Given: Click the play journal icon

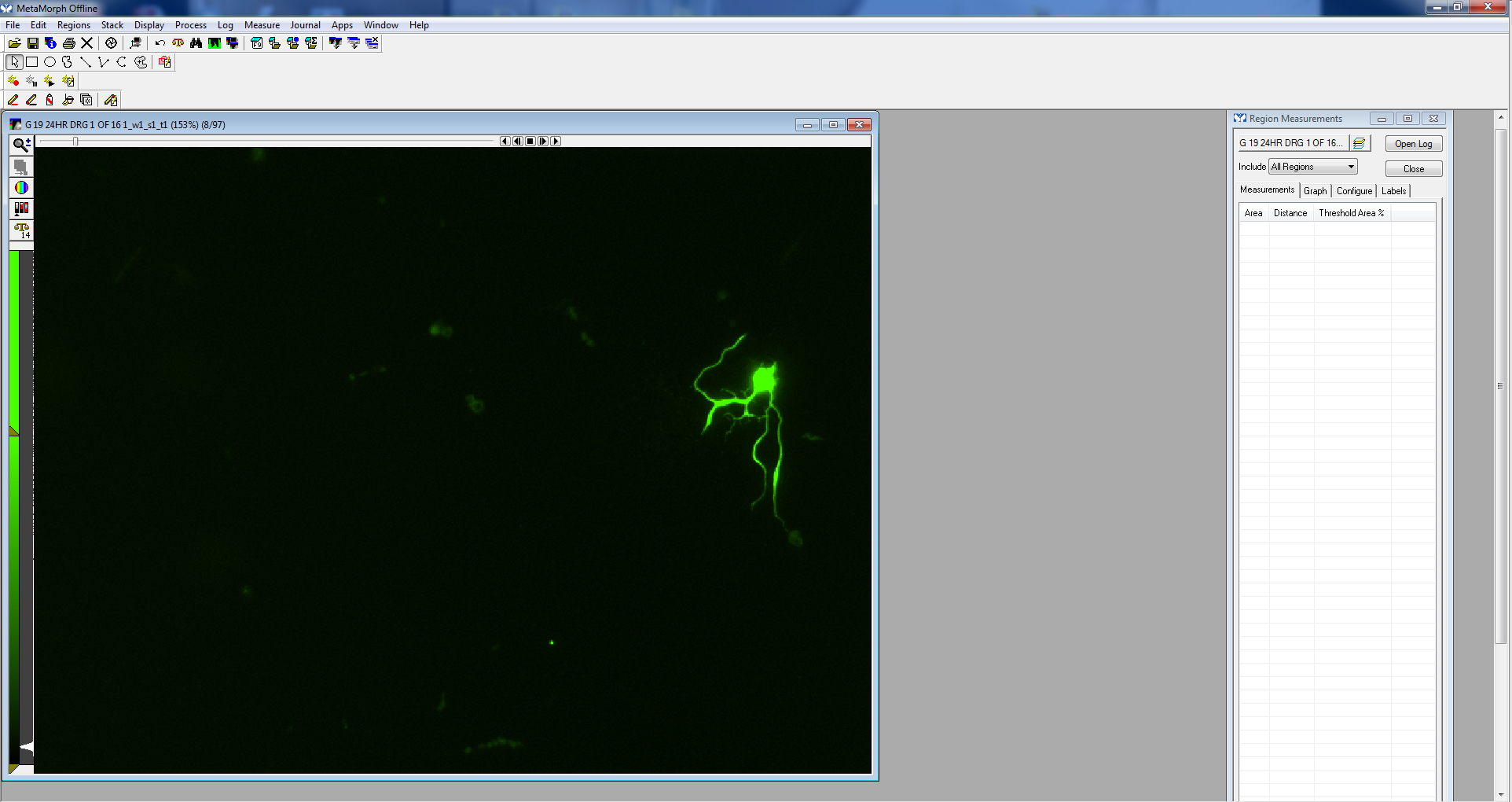Looking at the screenshot, I should 50,81.
